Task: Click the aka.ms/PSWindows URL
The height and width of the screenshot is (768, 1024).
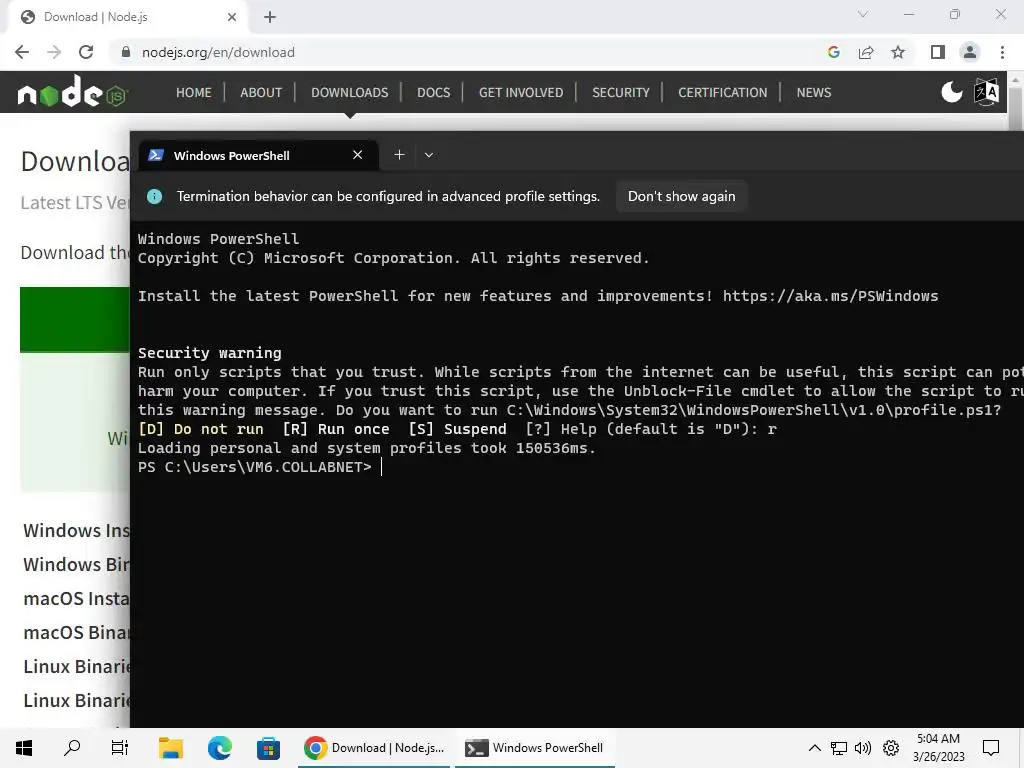Action: pyautogui.click(x=830, y=296)
